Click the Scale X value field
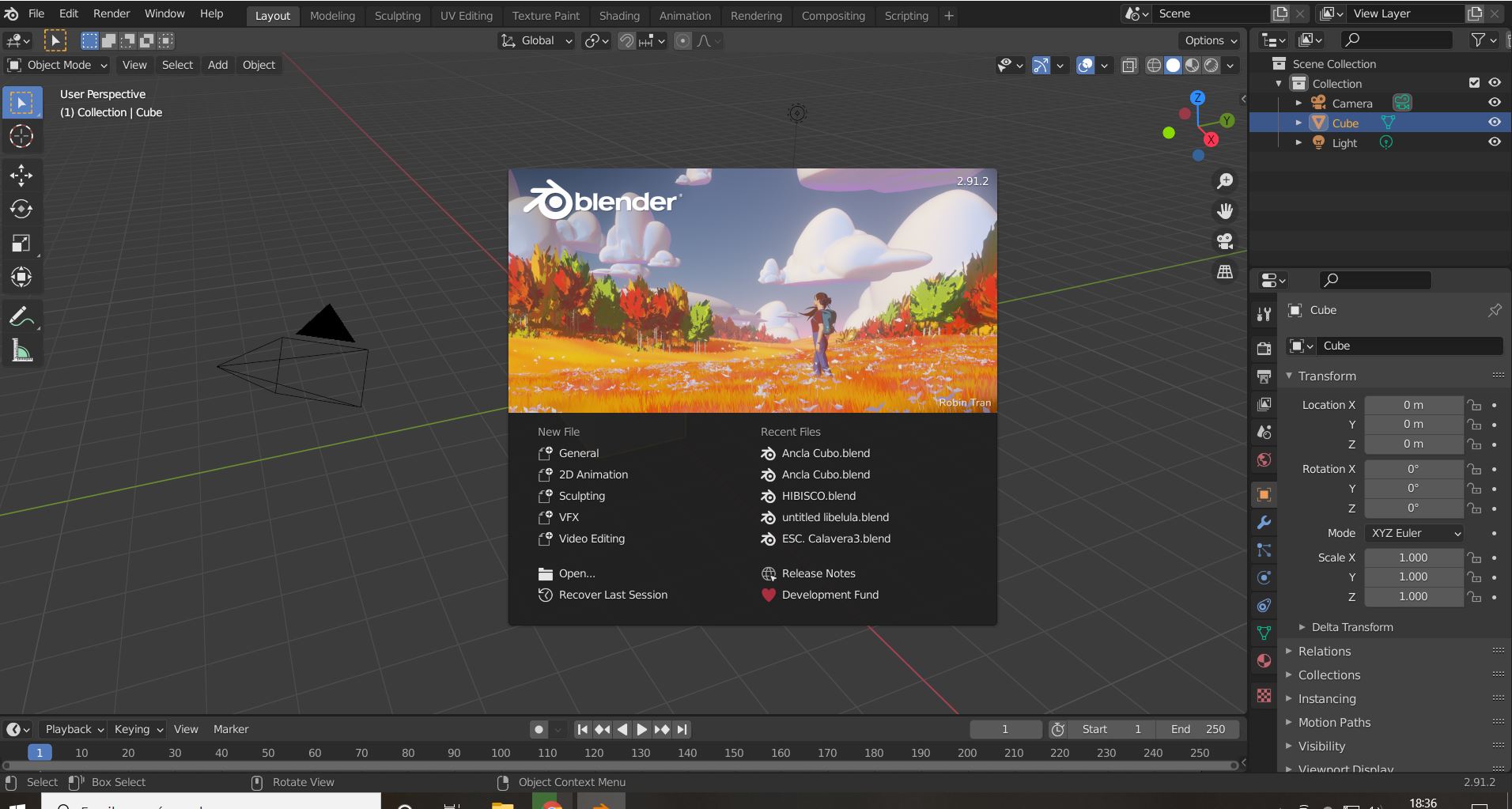 click(x=1414, y=558)
